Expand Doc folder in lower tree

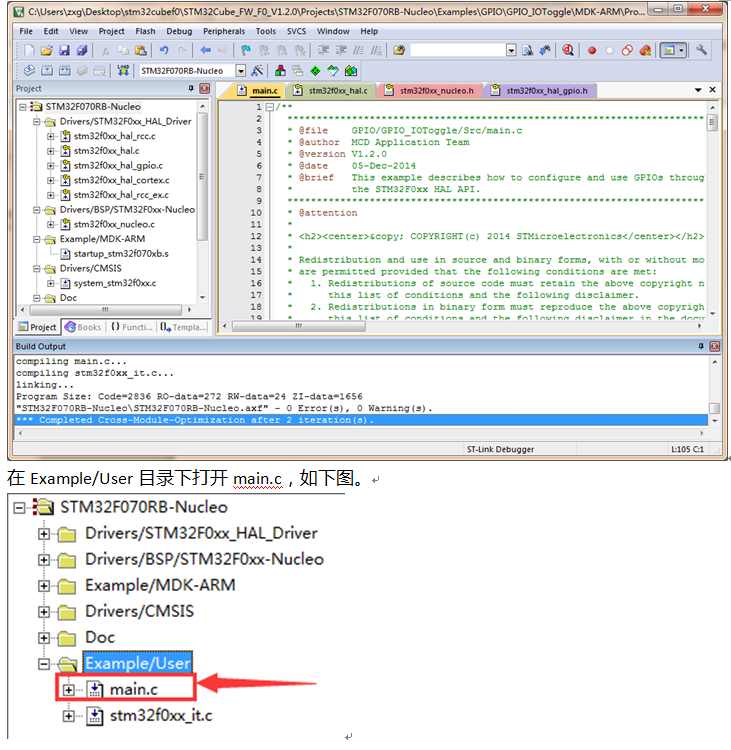tap(44, 638)
